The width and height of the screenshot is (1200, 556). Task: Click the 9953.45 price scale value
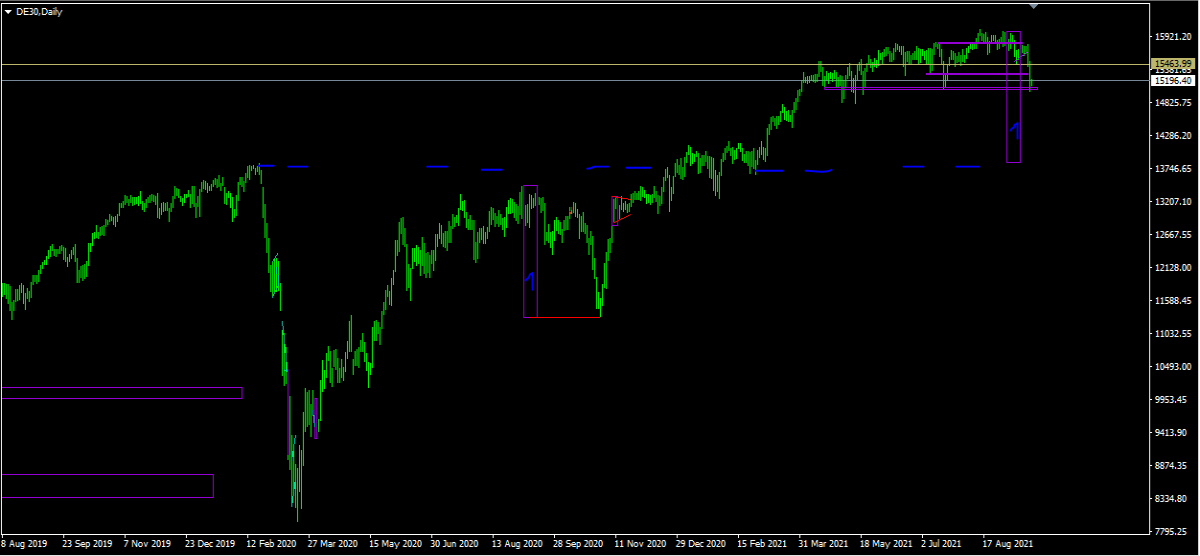coord(1170,400)
